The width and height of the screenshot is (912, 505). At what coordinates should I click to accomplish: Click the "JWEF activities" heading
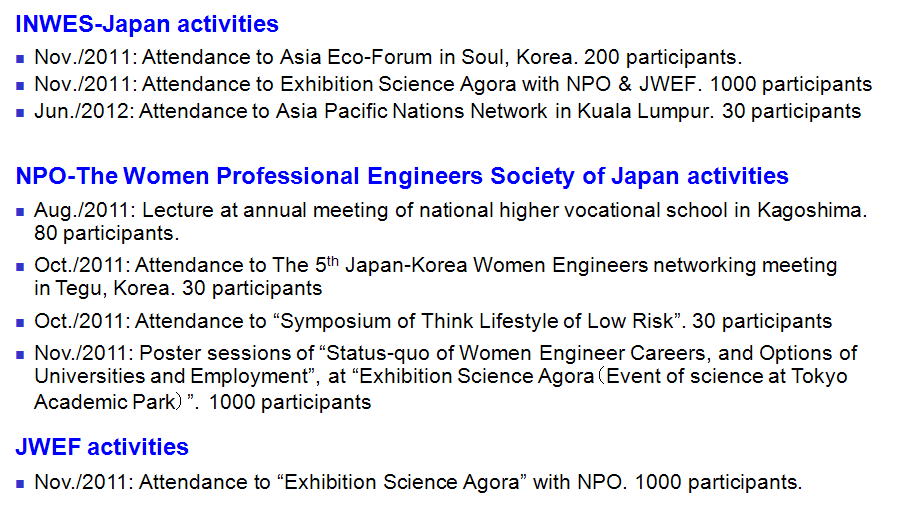tap(102, 447)
